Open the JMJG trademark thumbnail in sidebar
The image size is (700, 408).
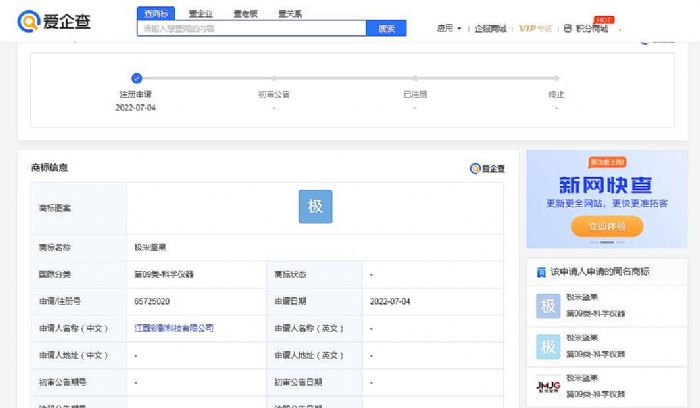pos(547,386)
